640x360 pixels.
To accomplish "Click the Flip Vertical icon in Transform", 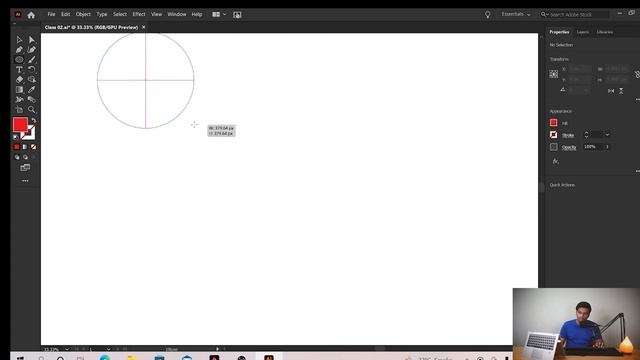I will coord(621,91).
